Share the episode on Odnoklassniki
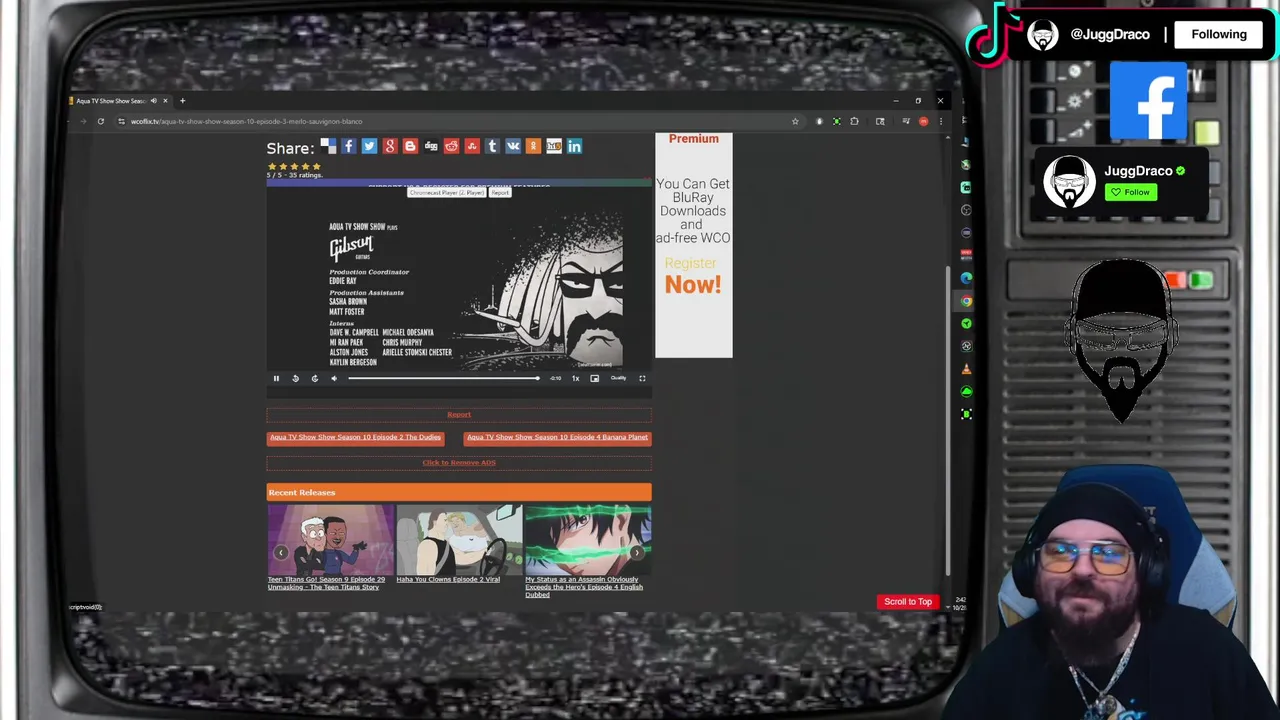 [x=533, y=146]
